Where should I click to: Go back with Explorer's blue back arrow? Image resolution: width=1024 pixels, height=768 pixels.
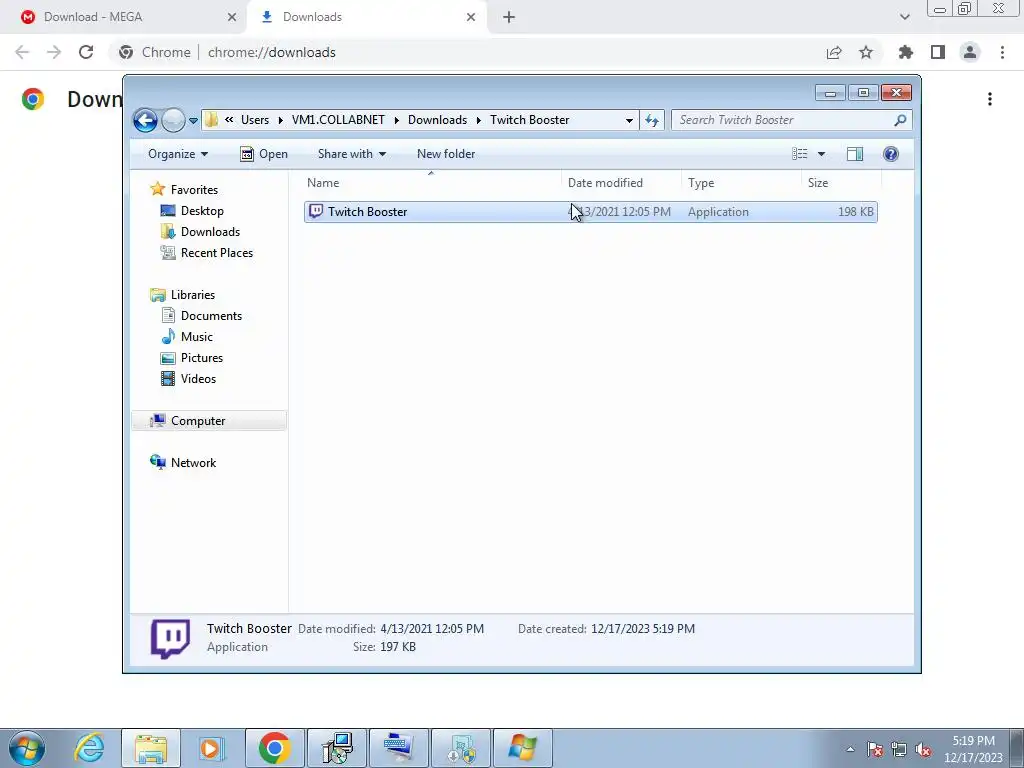tap(145, 120)
